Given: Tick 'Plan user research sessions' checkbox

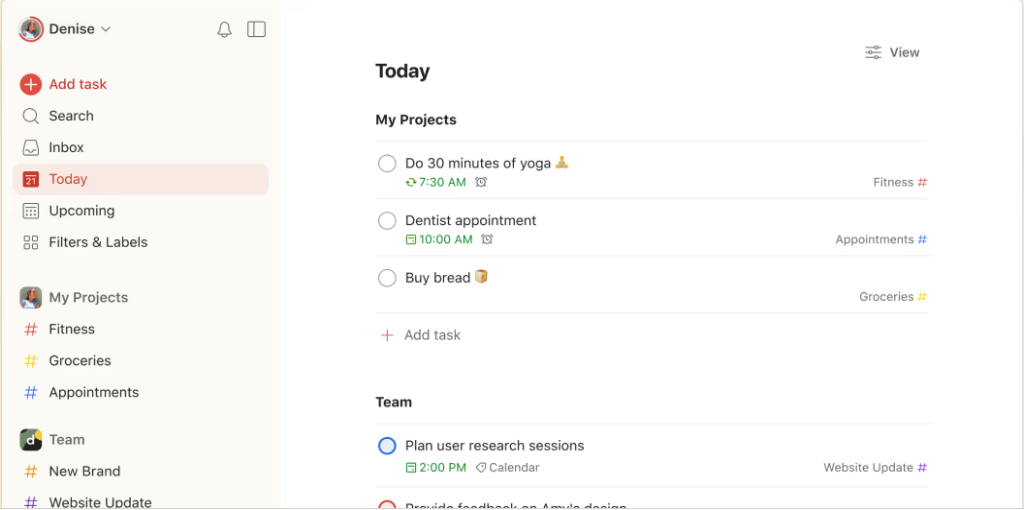Looking at the screenshot, I should (387, 446).
